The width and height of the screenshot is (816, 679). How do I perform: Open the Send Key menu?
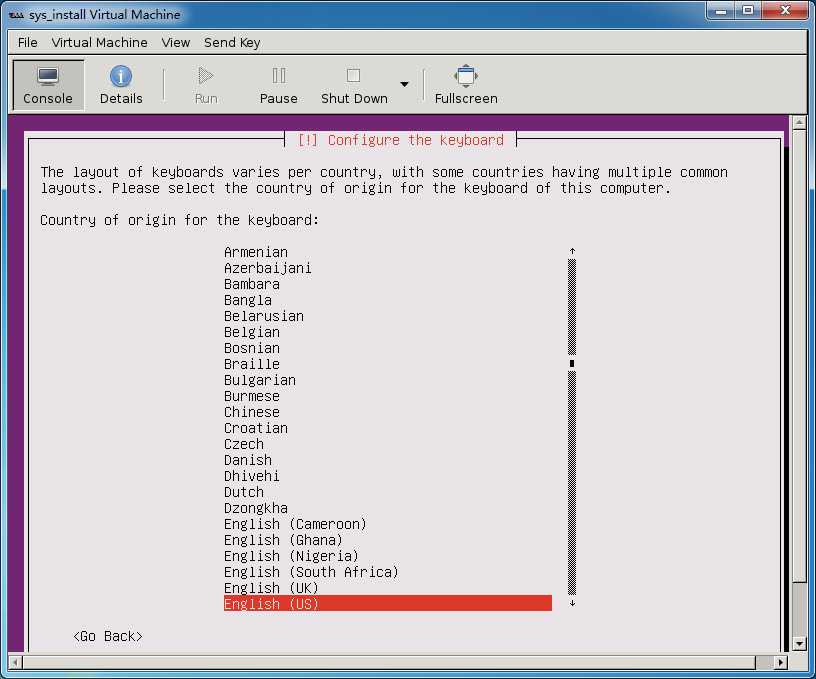tap(232, 43)
